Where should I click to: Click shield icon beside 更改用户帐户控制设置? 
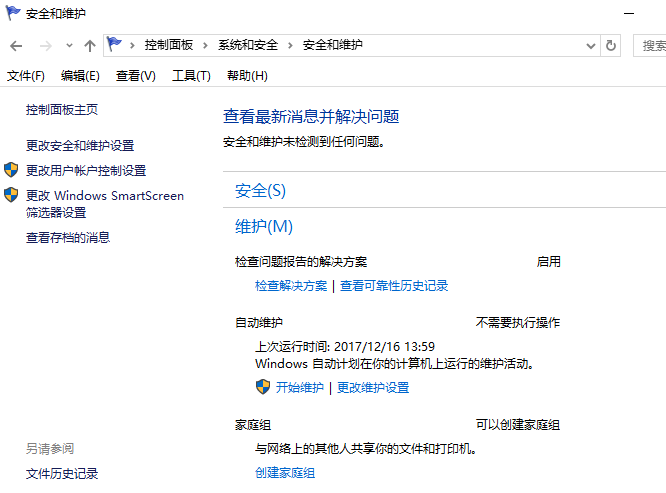click(11, 170)
